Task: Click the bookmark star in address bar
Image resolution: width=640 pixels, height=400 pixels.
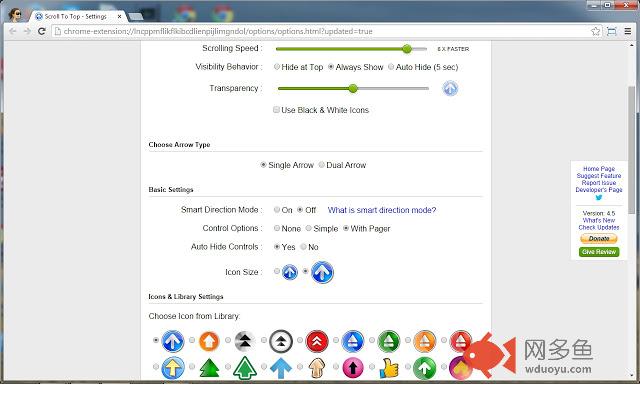Action: tap(593, 31)
